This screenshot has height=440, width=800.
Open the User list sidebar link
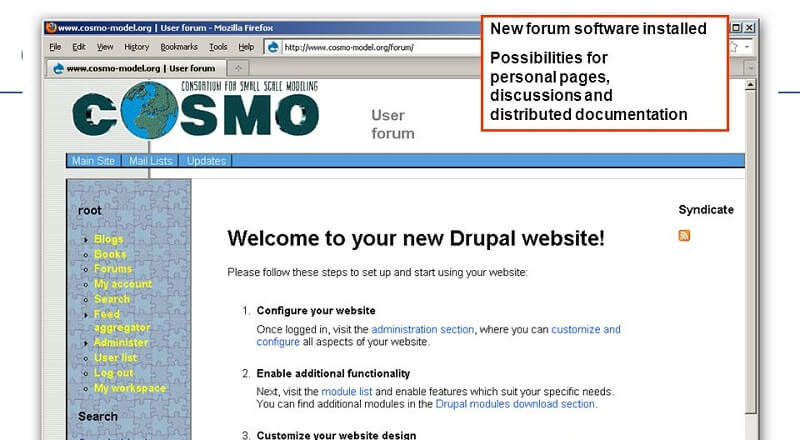(x=115, y=358)
